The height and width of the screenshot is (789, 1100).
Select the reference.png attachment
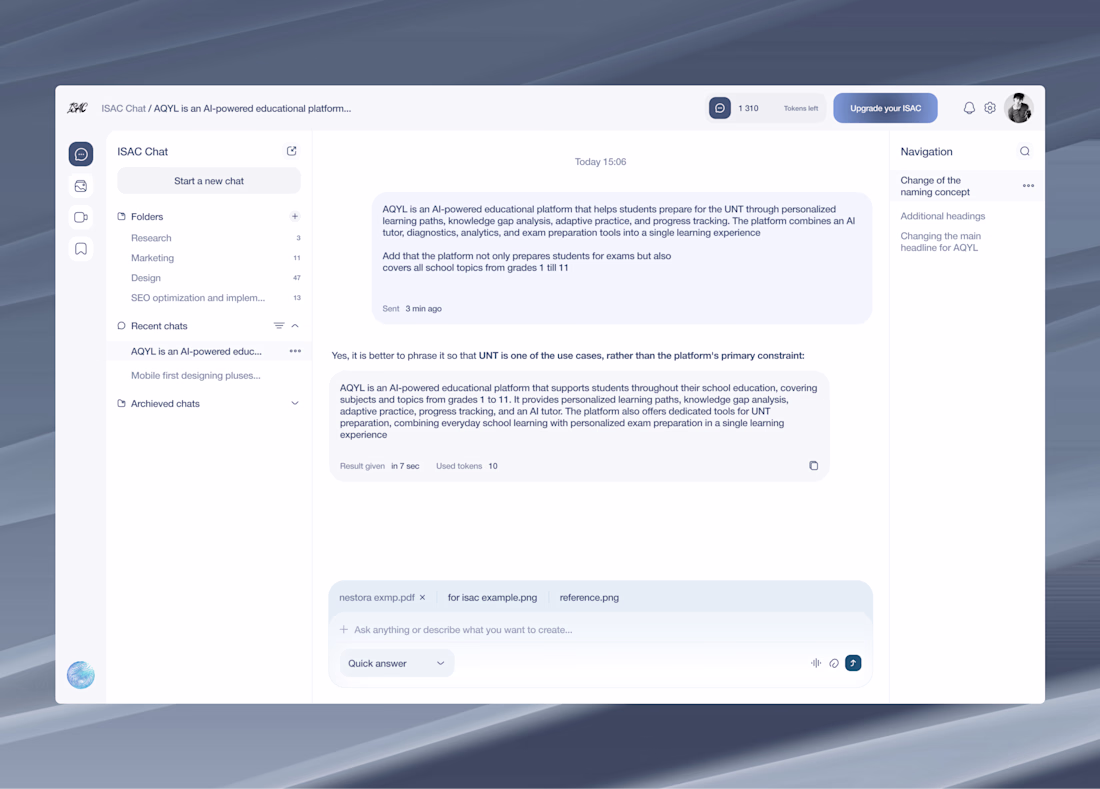click(589, 598)
